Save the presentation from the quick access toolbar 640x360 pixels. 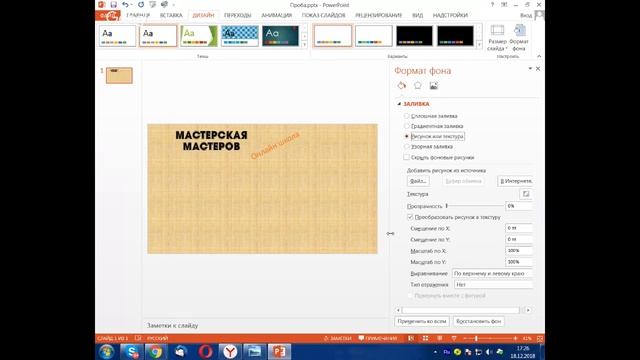[x=113, y=5]
